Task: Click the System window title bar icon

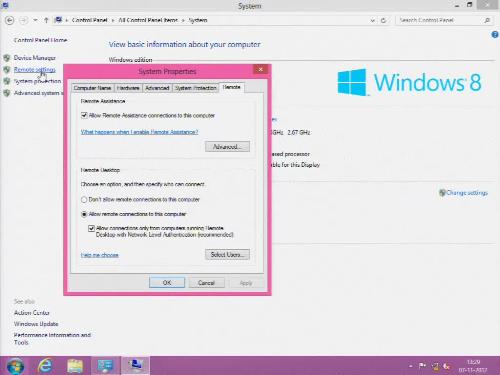Action: (5, 5)
